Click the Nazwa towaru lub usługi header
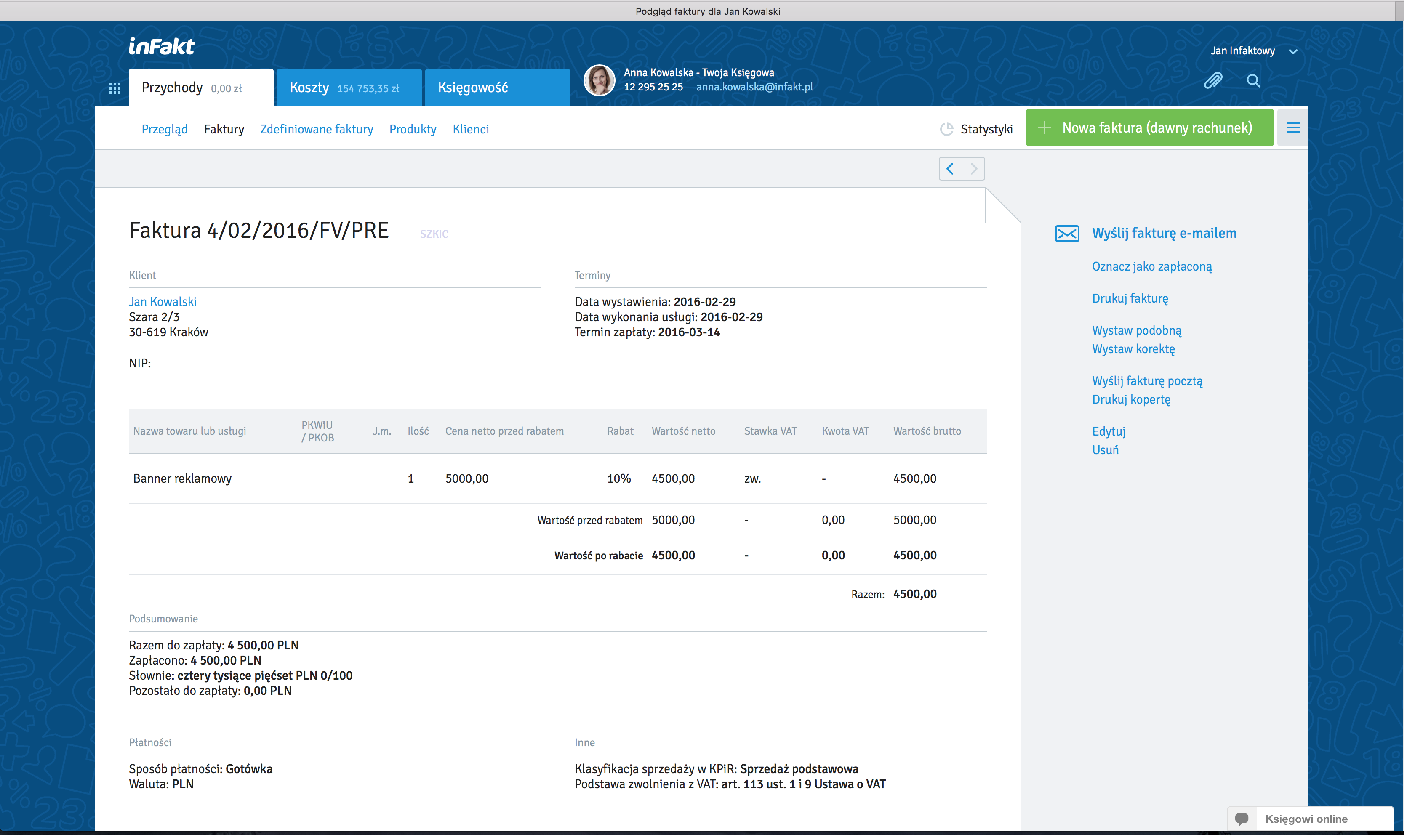The width and height of the screenshot is (1423, 840). tap(189, 431)
